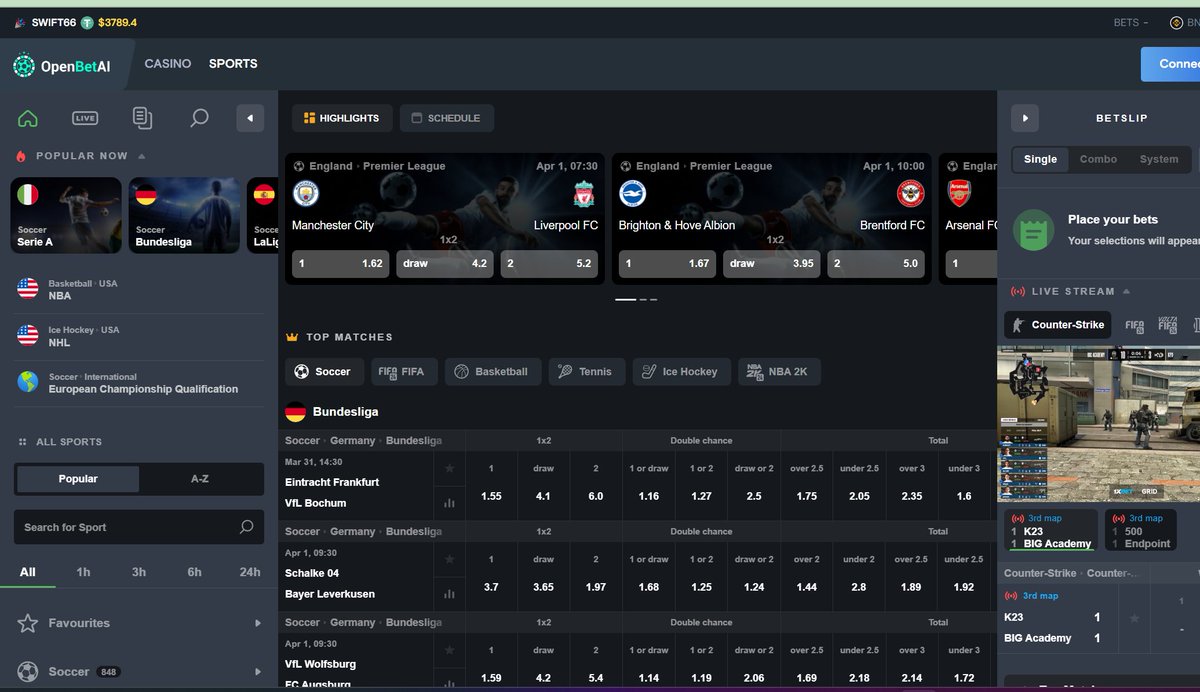Open the bet history slip icon
The image size is (1200, 692).
point(142,118)
